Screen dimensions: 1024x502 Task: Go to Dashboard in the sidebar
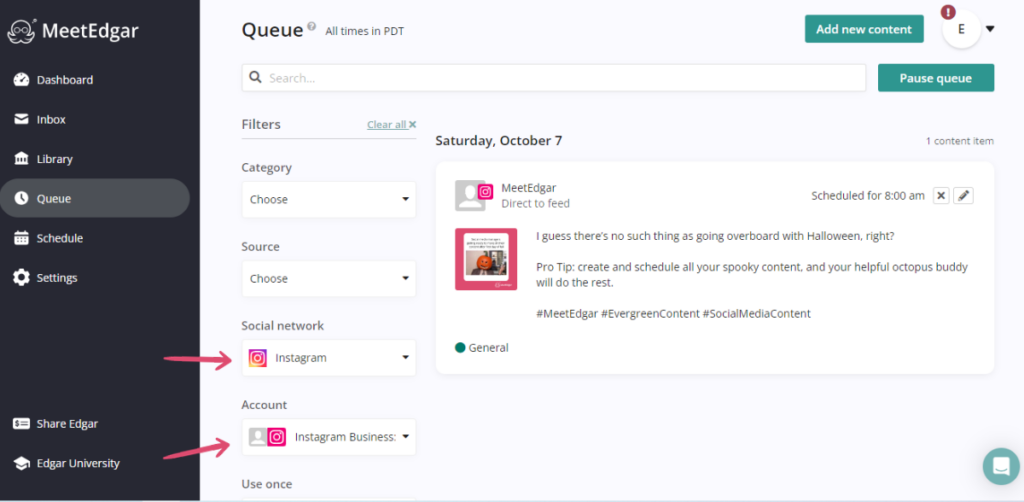[64, 80]
